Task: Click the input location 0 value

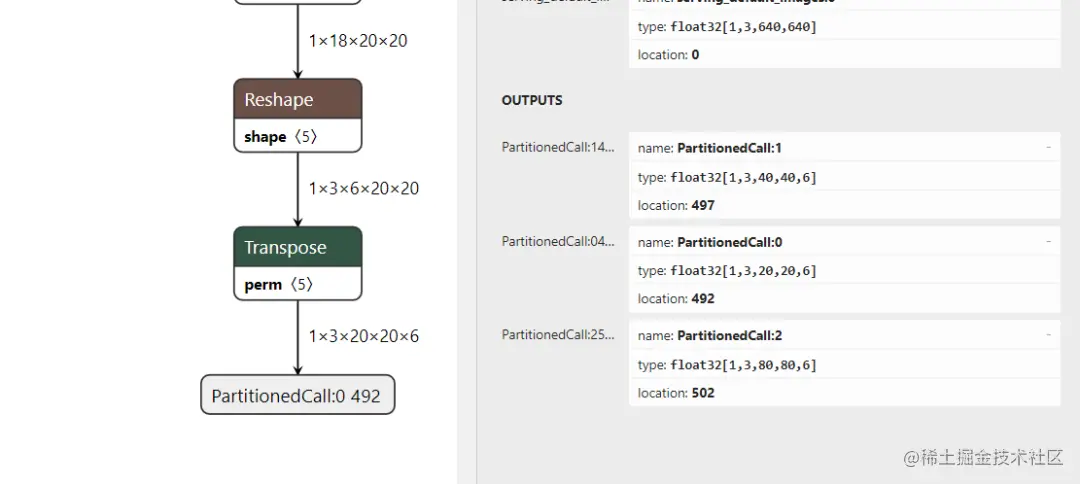Action: tap(844, 54)
